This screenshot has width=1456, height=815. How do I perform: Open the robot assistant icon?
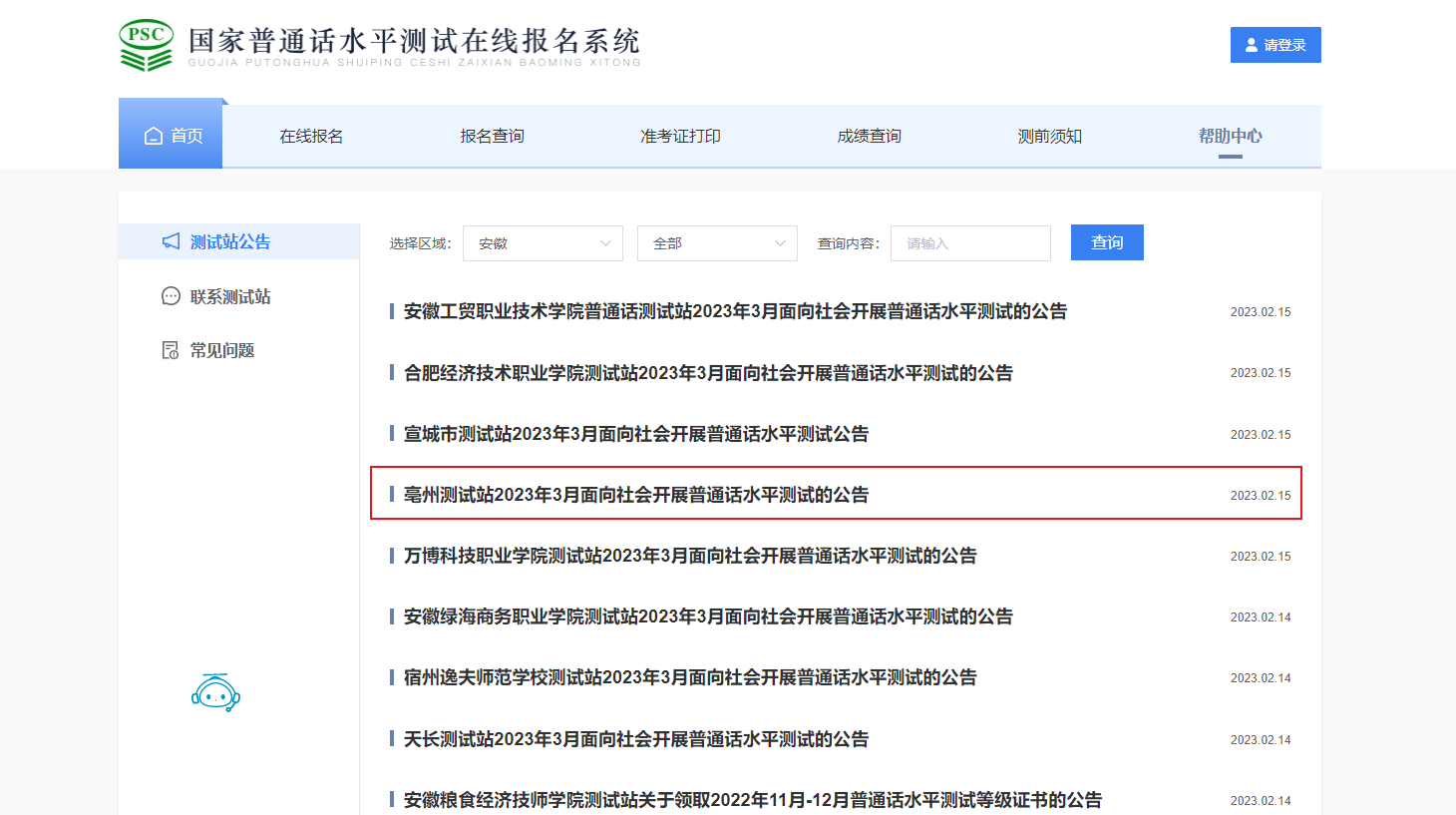coord(215,692)
